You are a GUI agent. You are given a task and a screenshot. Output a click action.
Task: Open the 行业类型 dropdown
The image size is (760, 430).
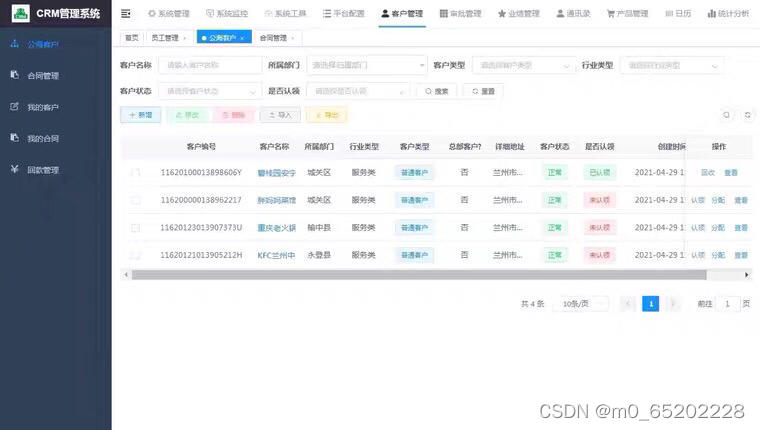672,65
